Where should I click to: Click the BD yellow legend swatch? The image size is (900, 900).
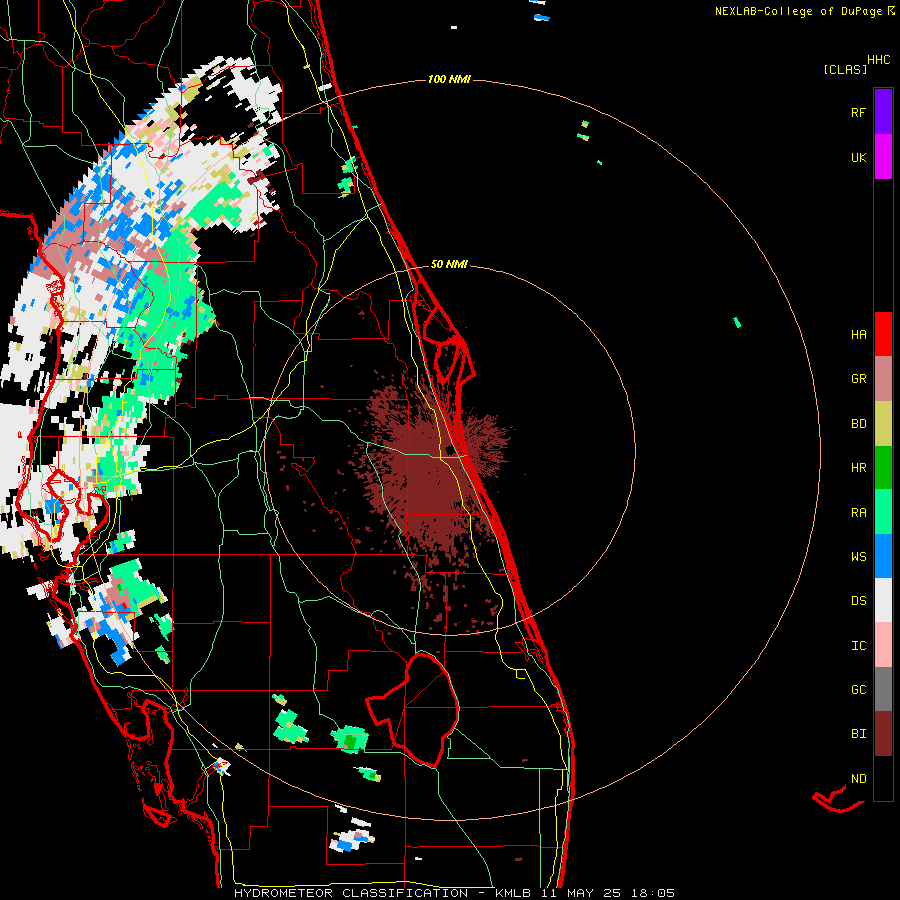883,424
